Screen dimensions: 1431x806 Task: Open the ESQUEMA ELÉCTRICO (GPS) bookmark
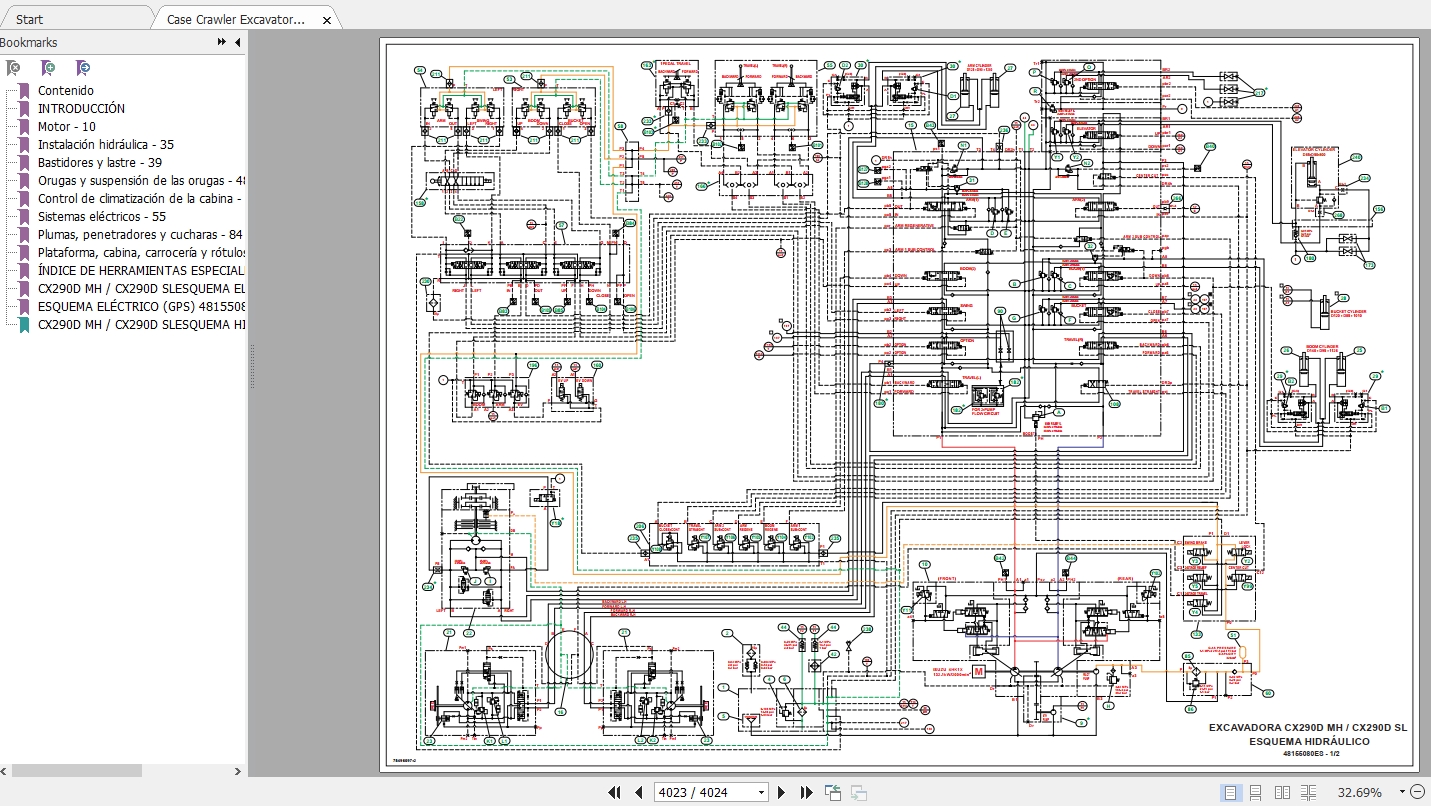click(x=141, y=306)
